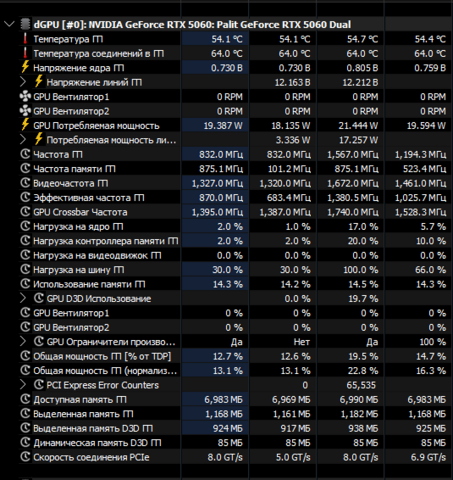Click gauge icon of Использование памяти ГП
This screenshot has height=480, width=453.
[25, 284]
